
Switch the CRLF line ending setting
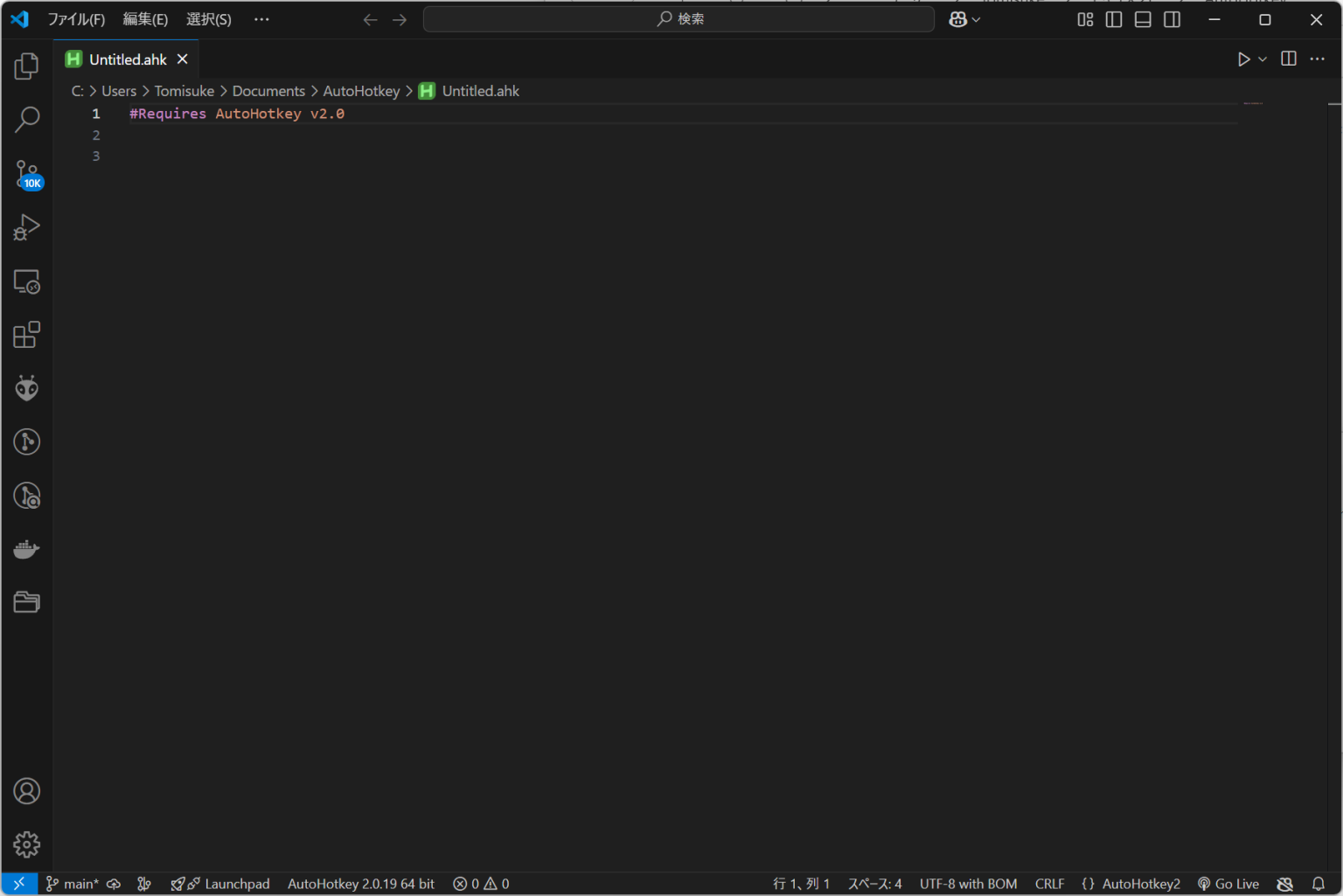coord(1049,884)
